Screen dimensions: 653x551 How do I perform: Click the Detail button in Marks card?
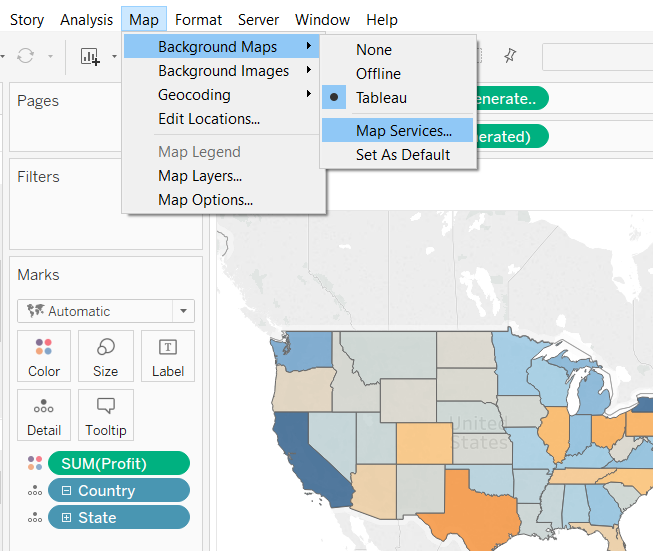point(44,416)
